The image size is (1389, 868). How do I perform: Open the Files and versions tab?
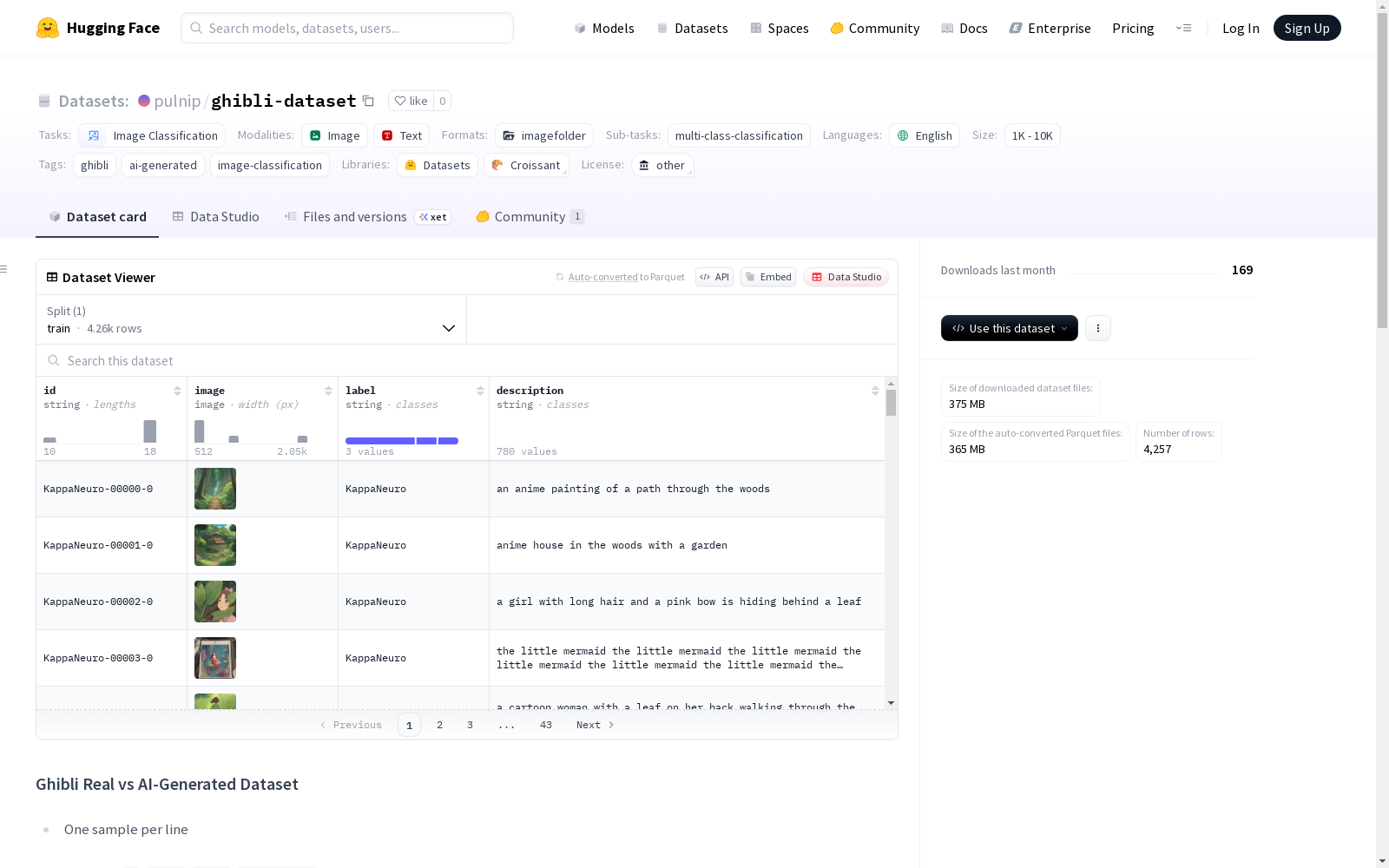[367, 217]
